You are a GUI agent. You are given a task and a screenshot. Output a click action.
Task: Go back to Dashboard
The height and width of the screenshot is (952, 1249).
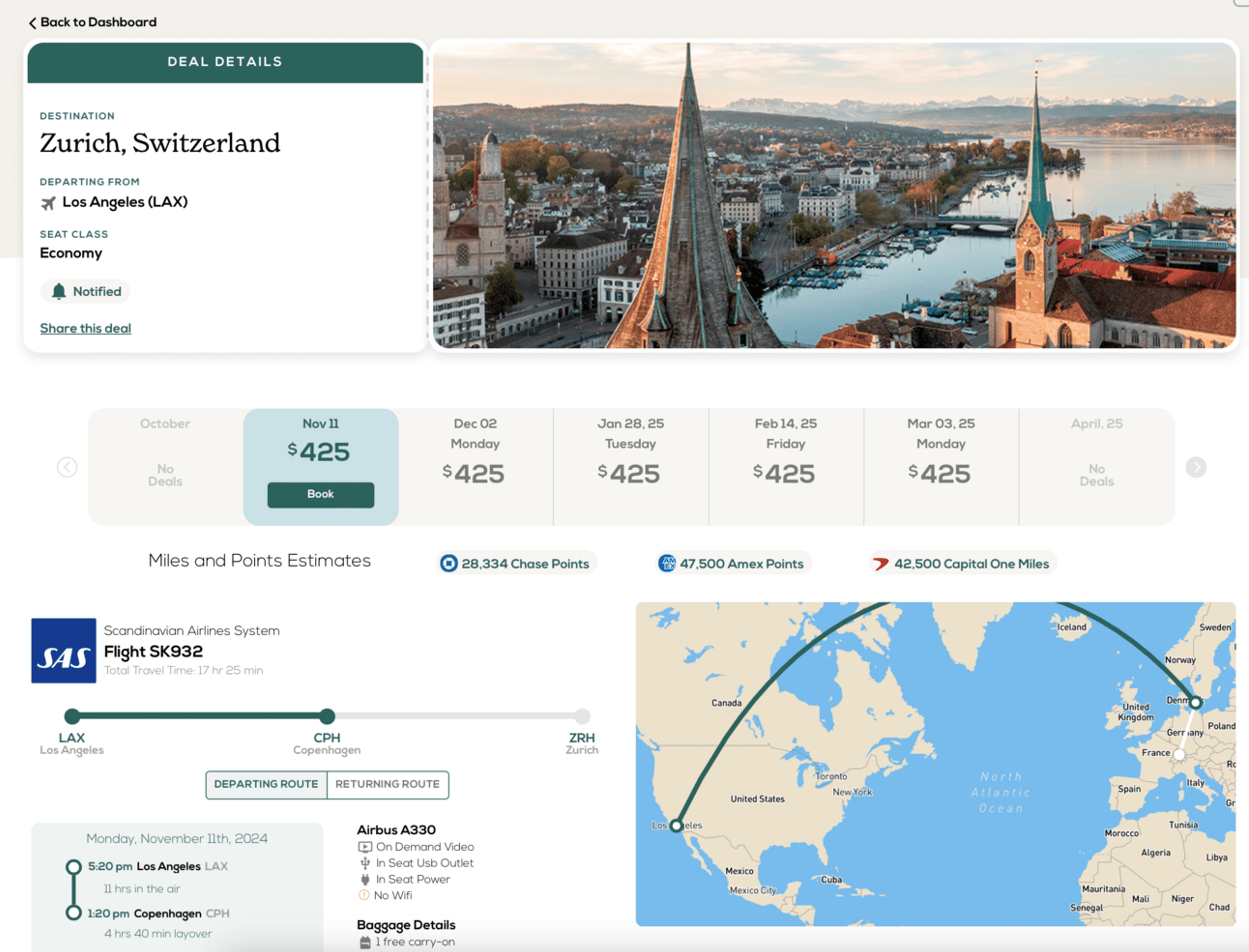pyautogui.click(x=93, y=22)
